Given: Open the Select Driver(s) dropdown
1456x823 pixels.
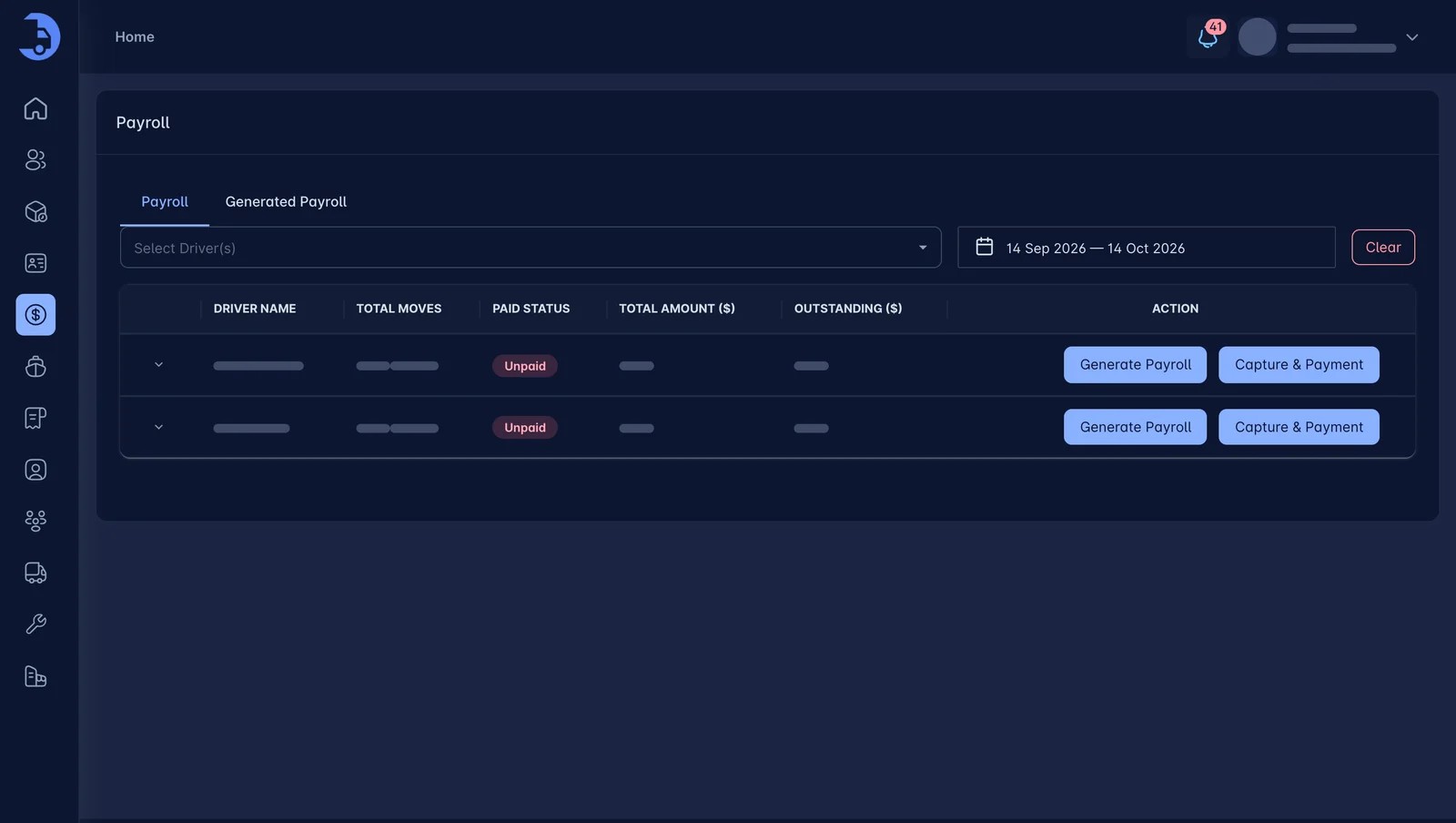Looking at the screenshot, I should coord(531,248).
